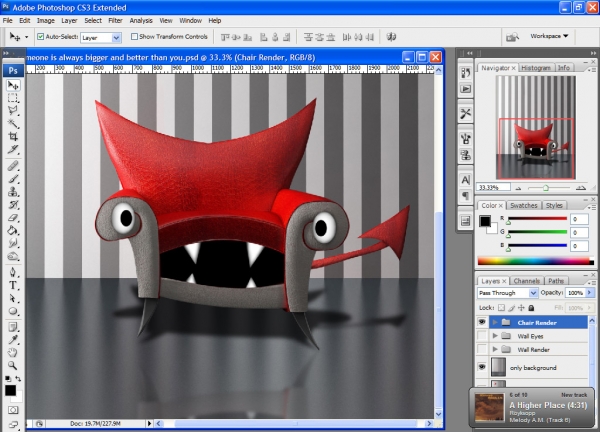Image resolution: width=600 pixels, height=432 pixels.
Task: Switch to the Histogram tab
Action: click(536, 68)
